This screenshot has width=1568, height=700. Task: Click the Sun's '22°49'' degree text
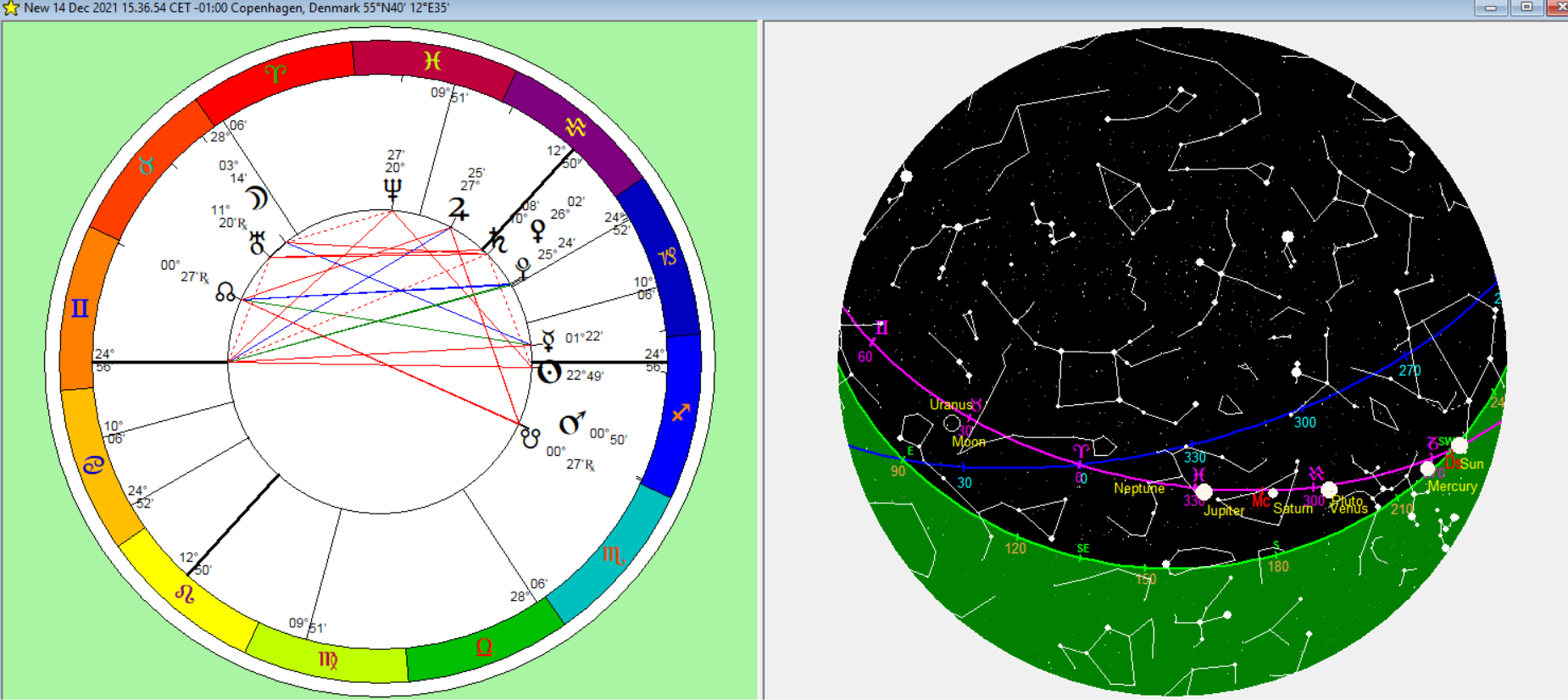click(x=585, y=375)
